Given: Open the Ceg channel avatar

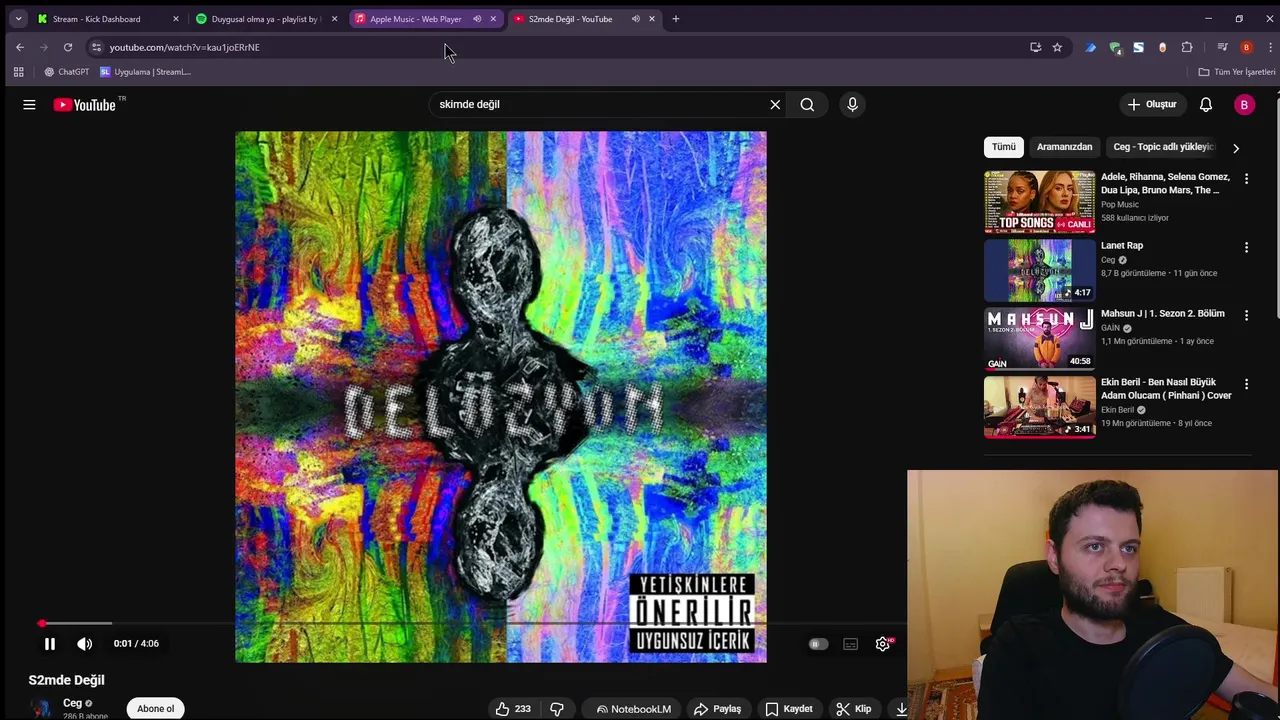Looking at the screenshot, I should click(x=41, y=708).
